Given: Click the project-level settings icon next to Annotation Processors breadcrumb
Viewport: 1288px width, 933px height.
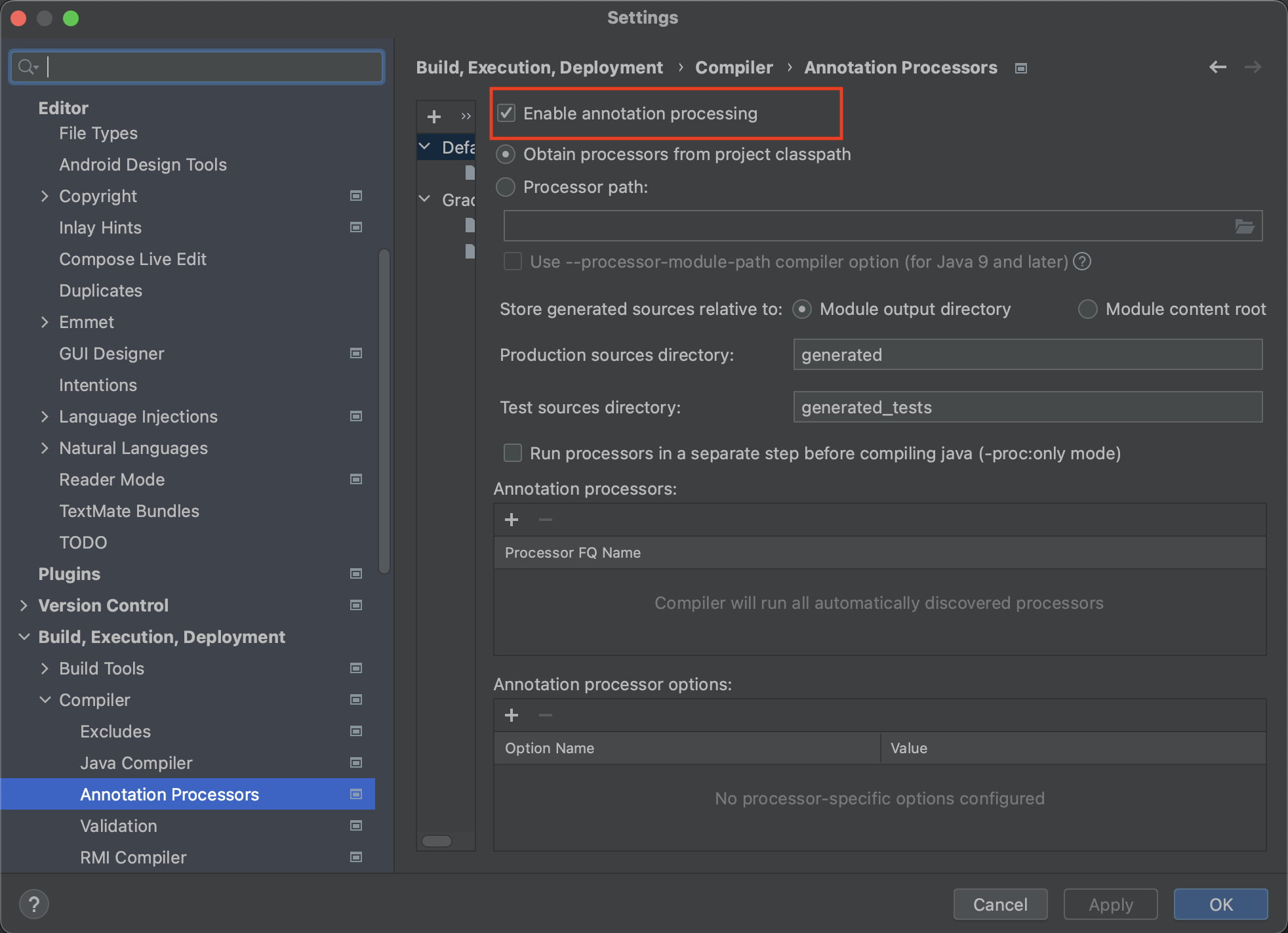Looking at the screenshot, I should (1020, 68).
